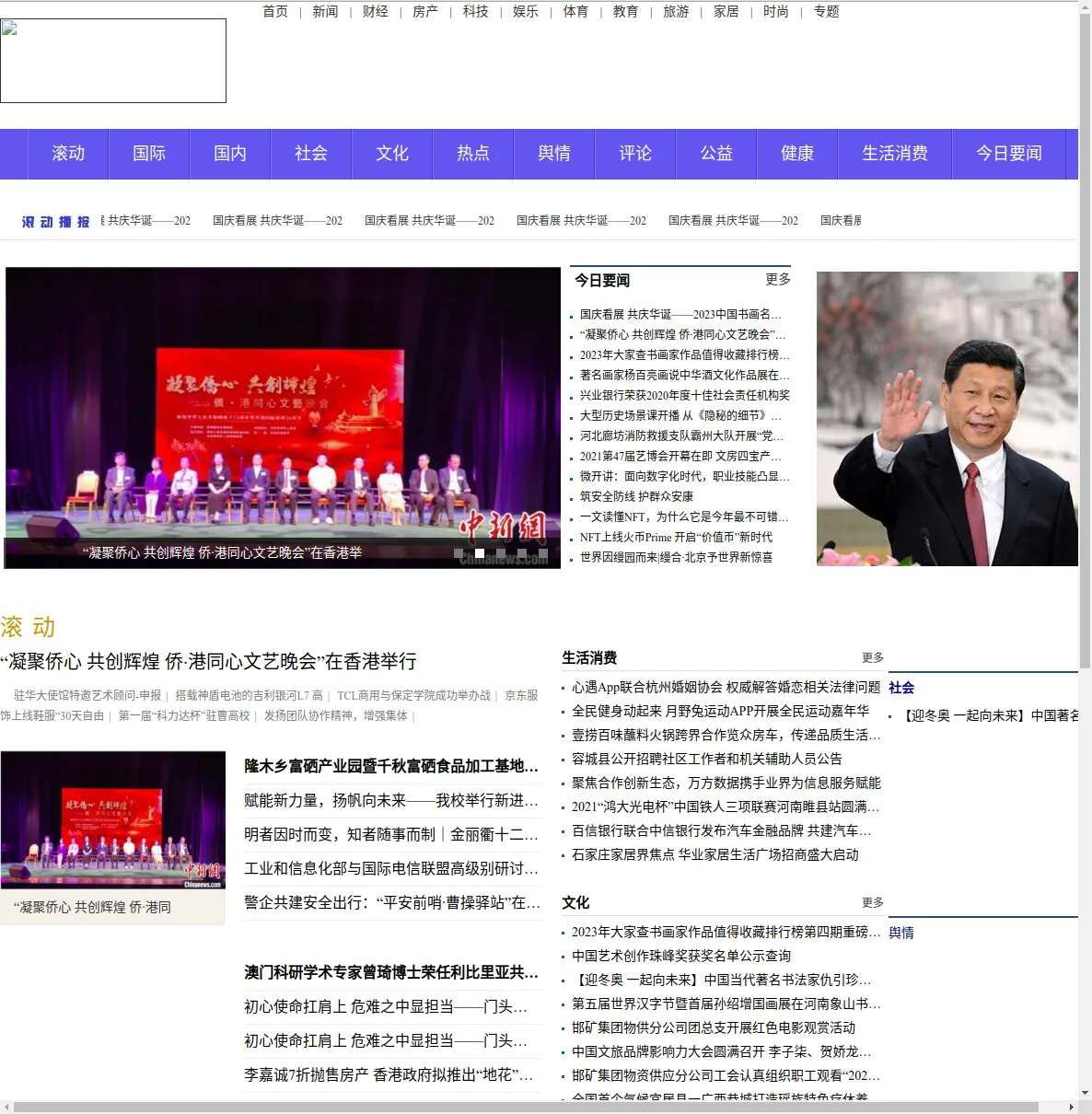Read 河北廊坊消防救援支队霸州大队 article
The width and height of the screenshot is (1092, 1114).
682,436
